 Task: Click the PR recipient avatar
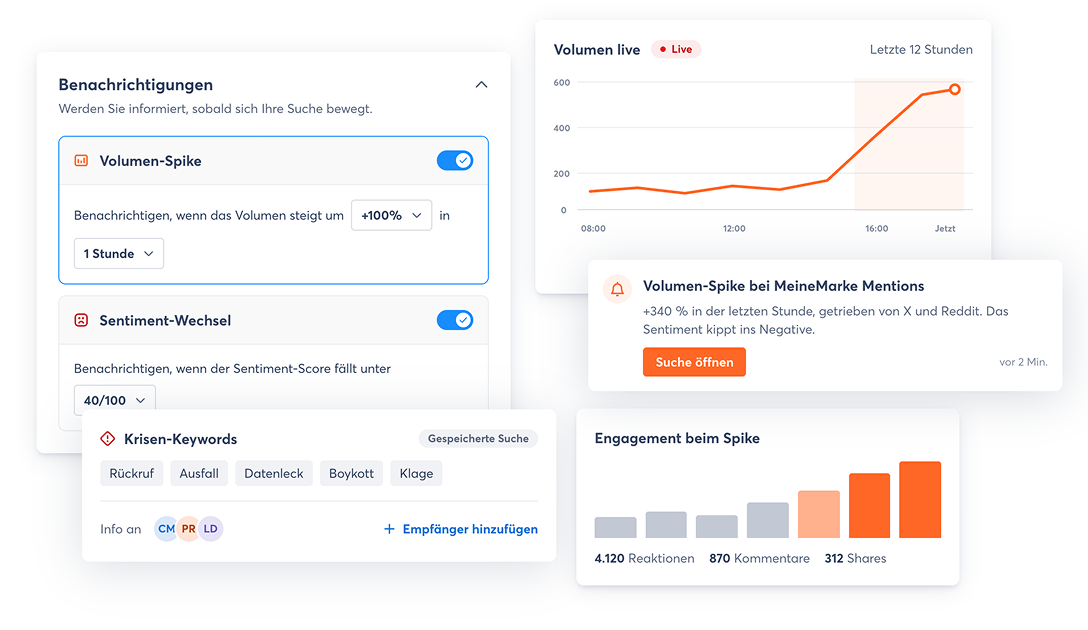(188, 529)
